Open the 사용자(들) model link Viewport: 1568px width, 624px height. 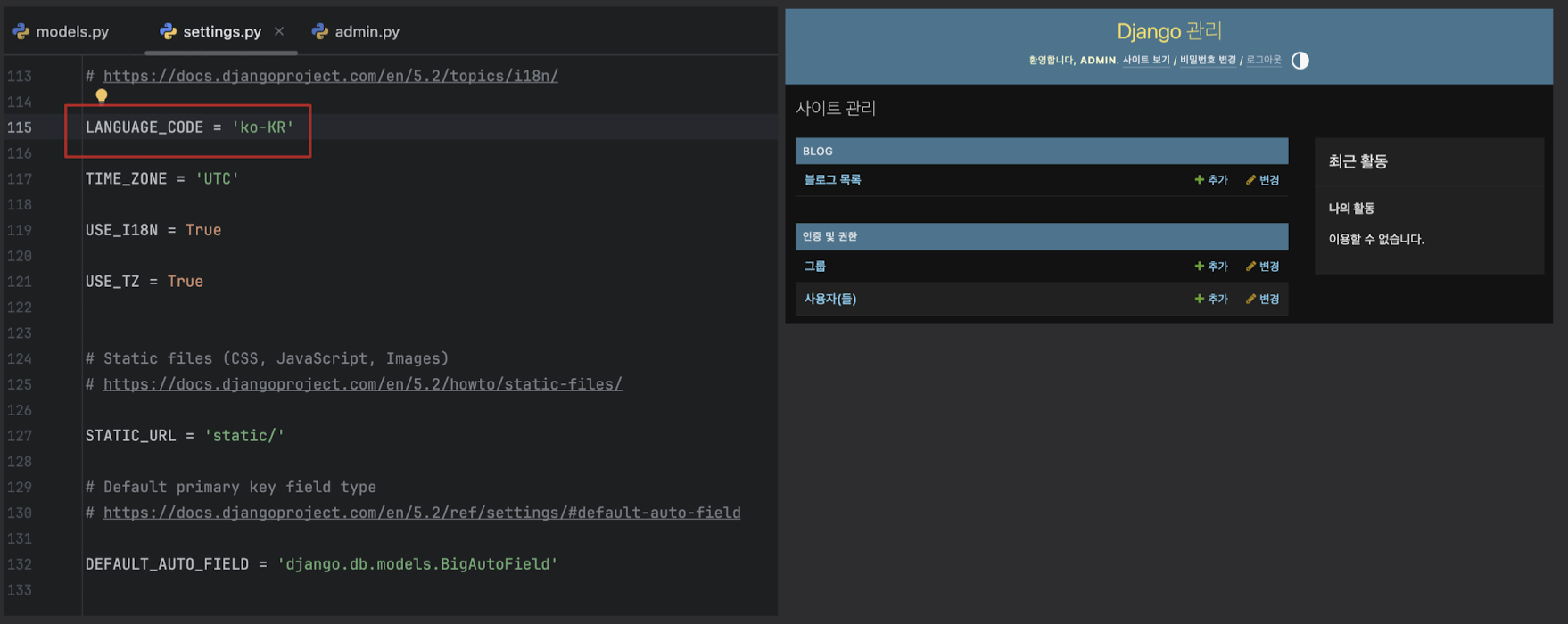coord(829,299)
